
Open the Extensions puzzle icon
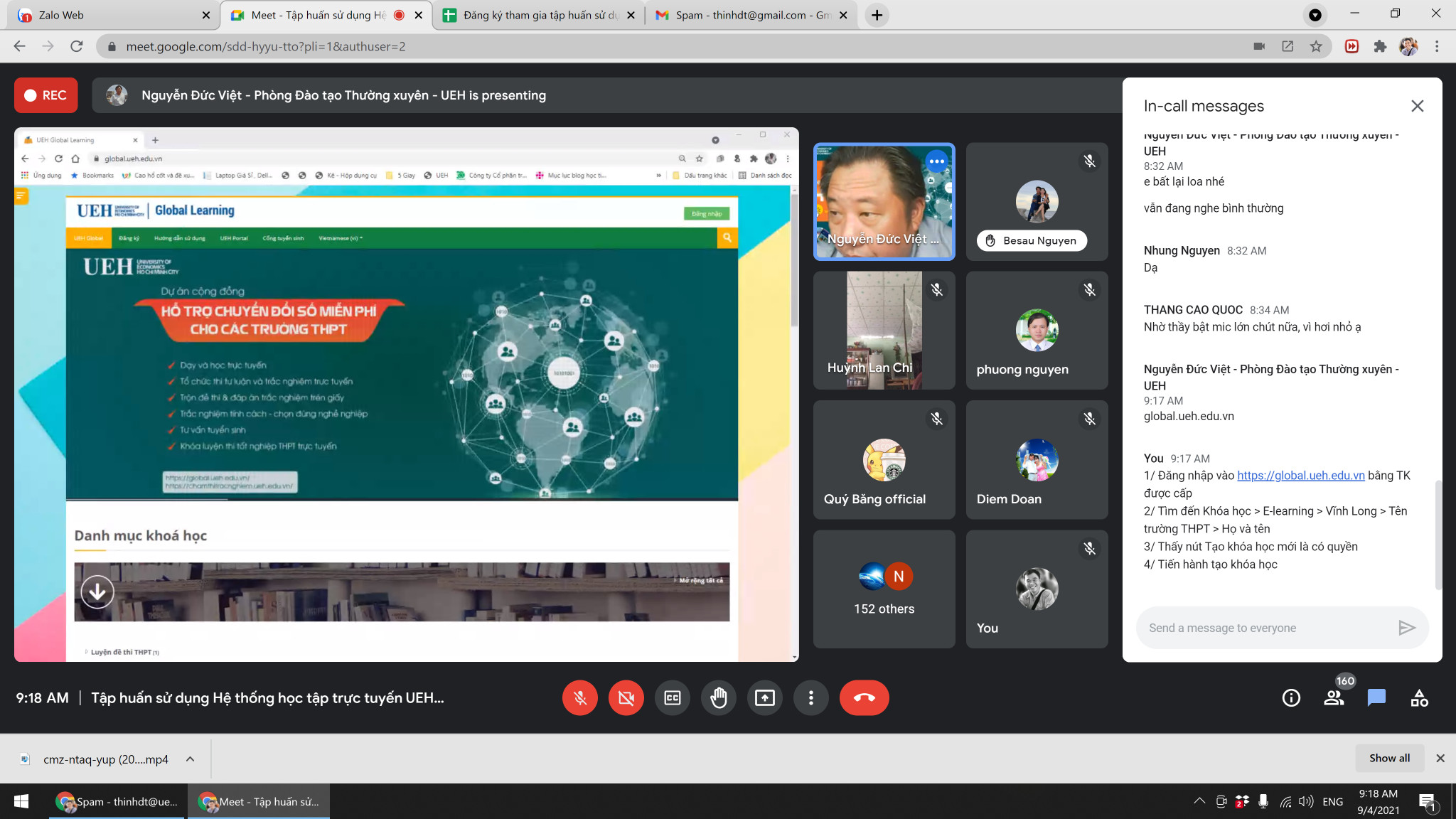click(x=1380, y=46)
